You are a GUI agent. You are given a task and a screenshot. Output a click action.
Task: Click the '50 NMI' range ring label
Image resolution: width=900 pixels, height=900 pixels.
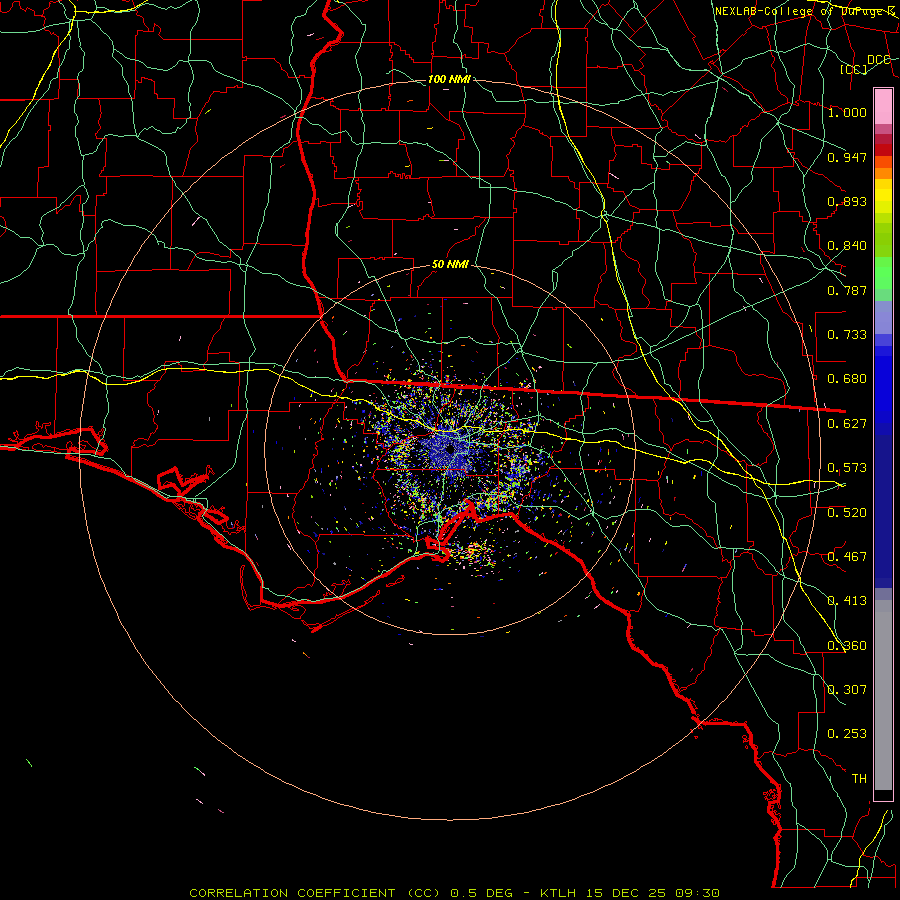click(x=451, y=264)
